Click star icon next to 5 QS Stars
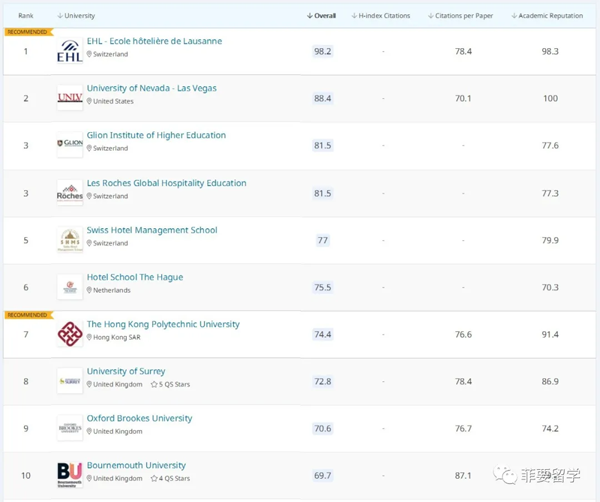This screenshot has width=600, height=502. (x=154, y=384)
